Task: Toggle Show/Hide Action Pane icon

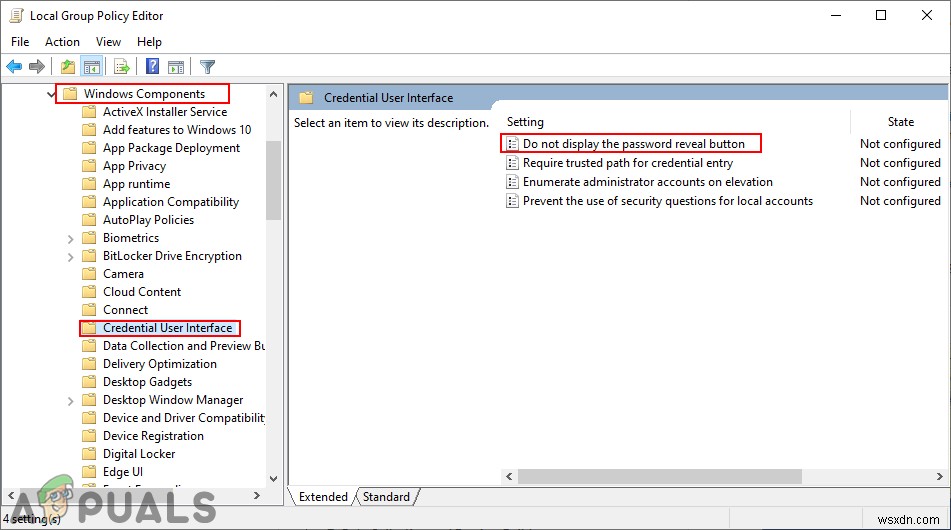Action: pyautogui.click(x=176, y=67)
